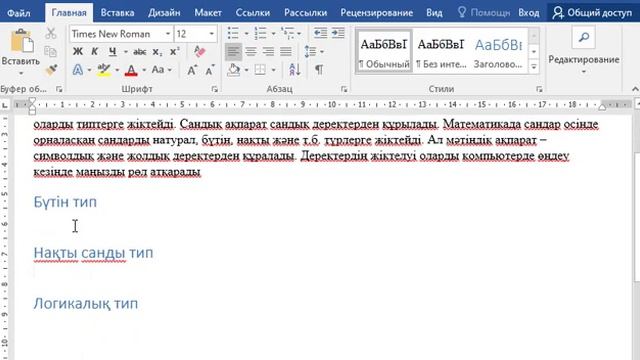
Task: Expand the styles gallery more arrow
Action: 534,67
